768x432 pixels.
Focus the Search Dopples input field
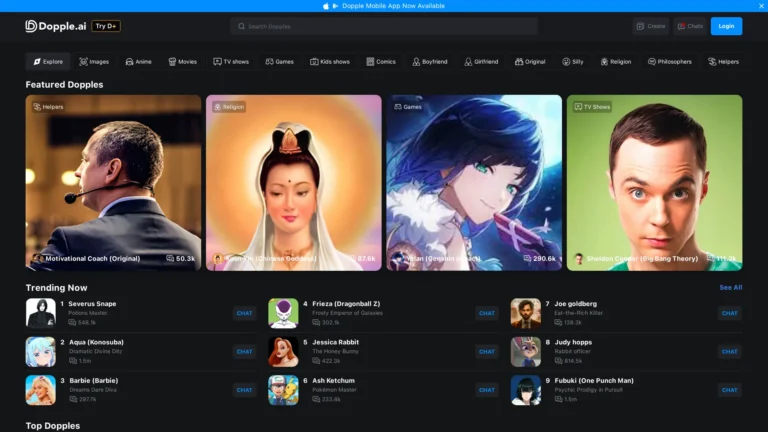click(384, 26)
